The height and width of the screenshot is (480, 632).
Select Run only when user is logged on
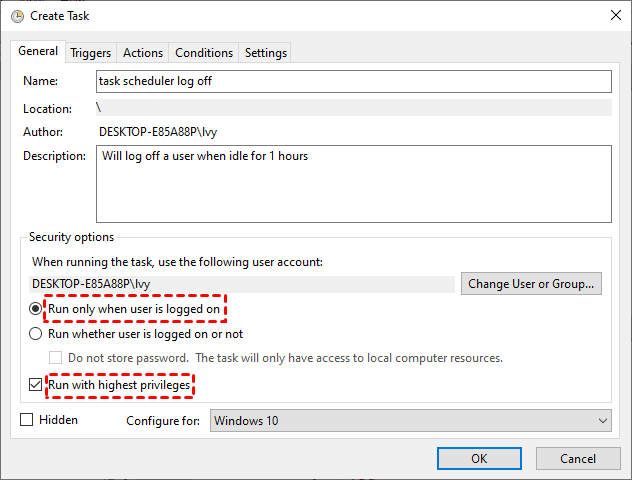pos(36,309)
